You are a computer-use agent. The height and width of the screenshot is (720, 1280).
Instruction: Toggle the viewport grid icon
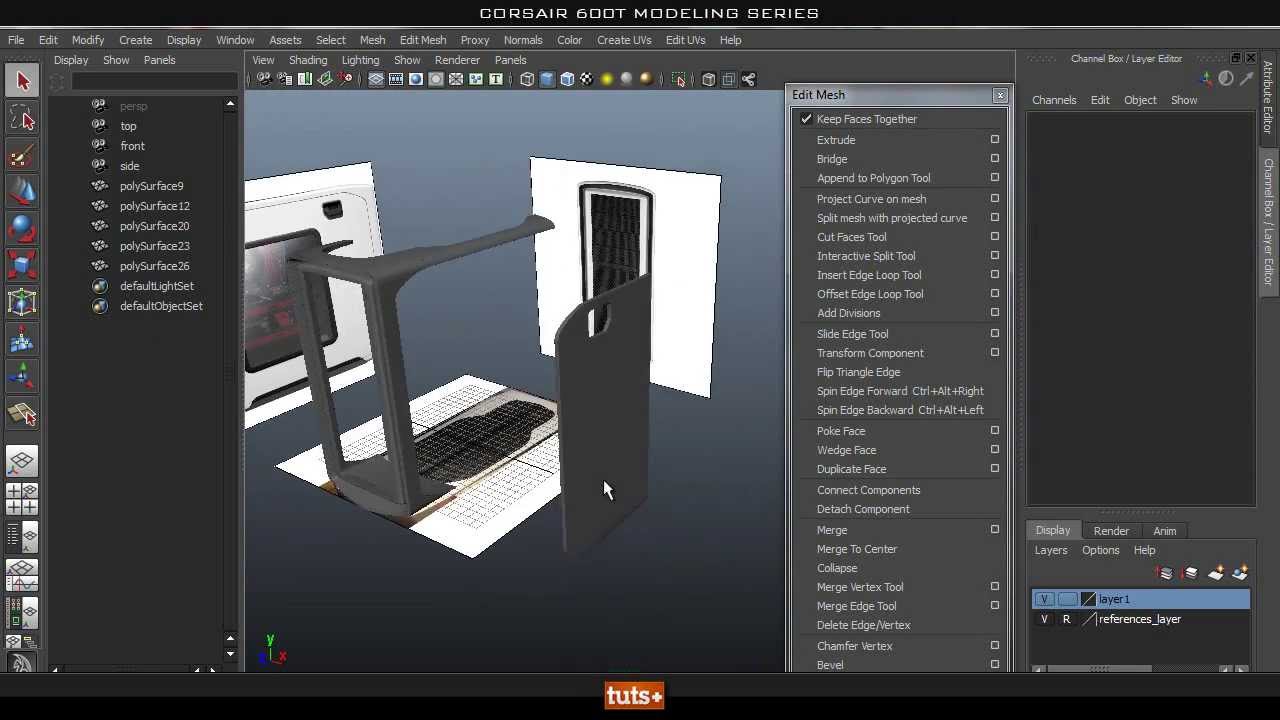pyautogui.click(x=376, y=79)
